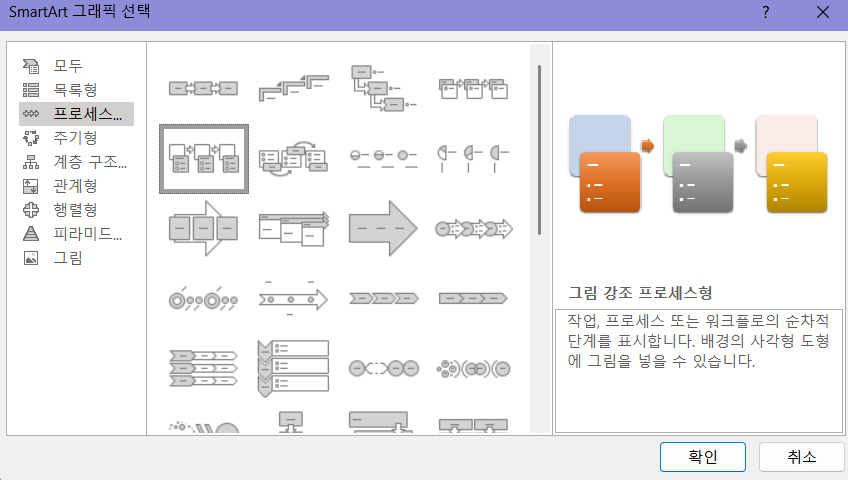
Task: Select the 주기형 category
Action: (x=76, y=138)
